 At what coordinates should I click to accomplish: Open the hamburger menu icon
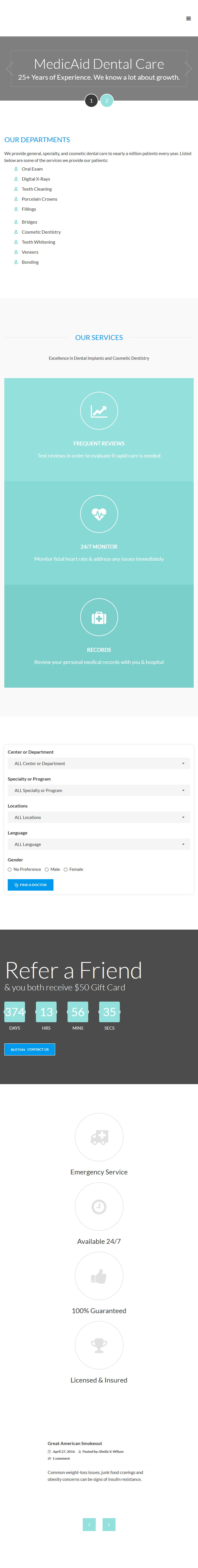coord(188,18)
